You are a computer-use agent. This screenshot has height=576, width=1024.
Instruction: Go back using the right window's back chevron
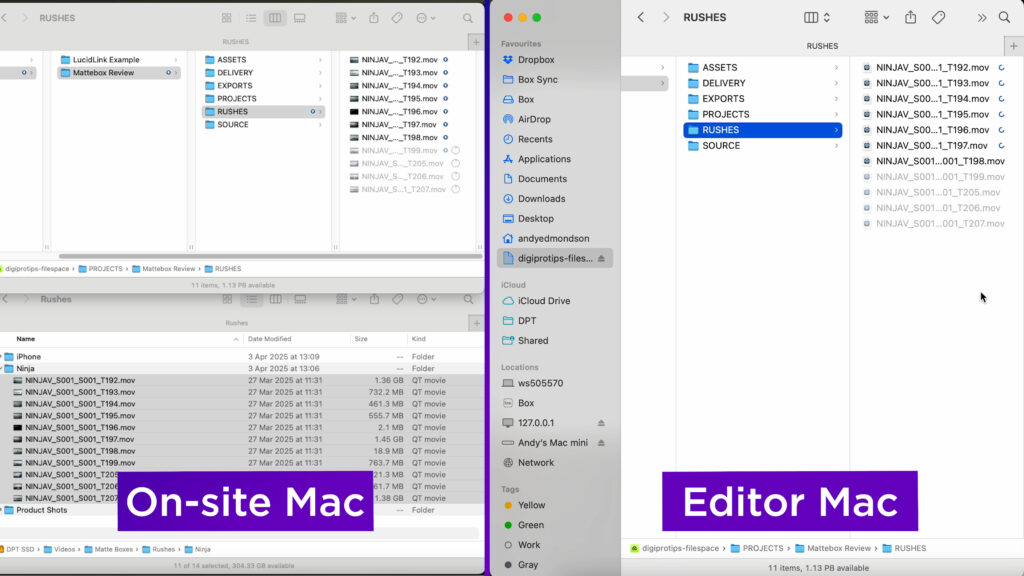(x=641, y=18)
